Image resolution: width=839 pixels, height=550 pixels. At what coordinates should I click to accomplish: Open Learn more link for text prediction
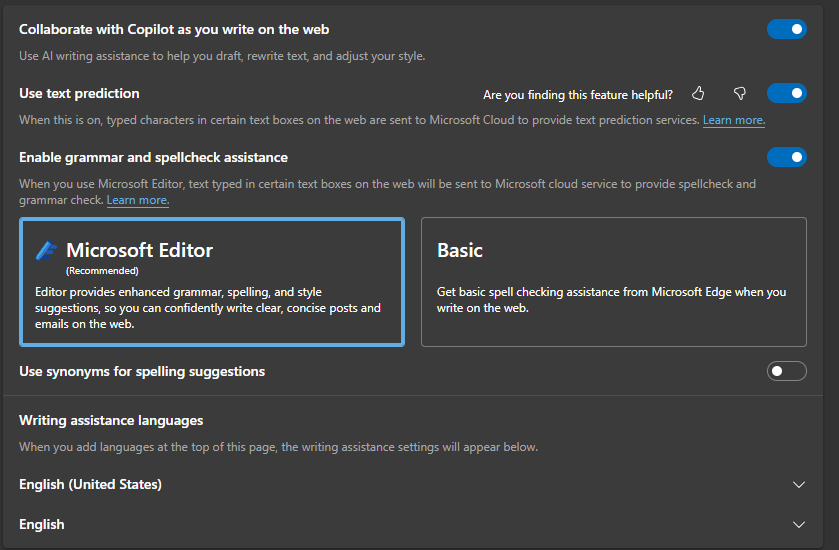pos(734,120)
